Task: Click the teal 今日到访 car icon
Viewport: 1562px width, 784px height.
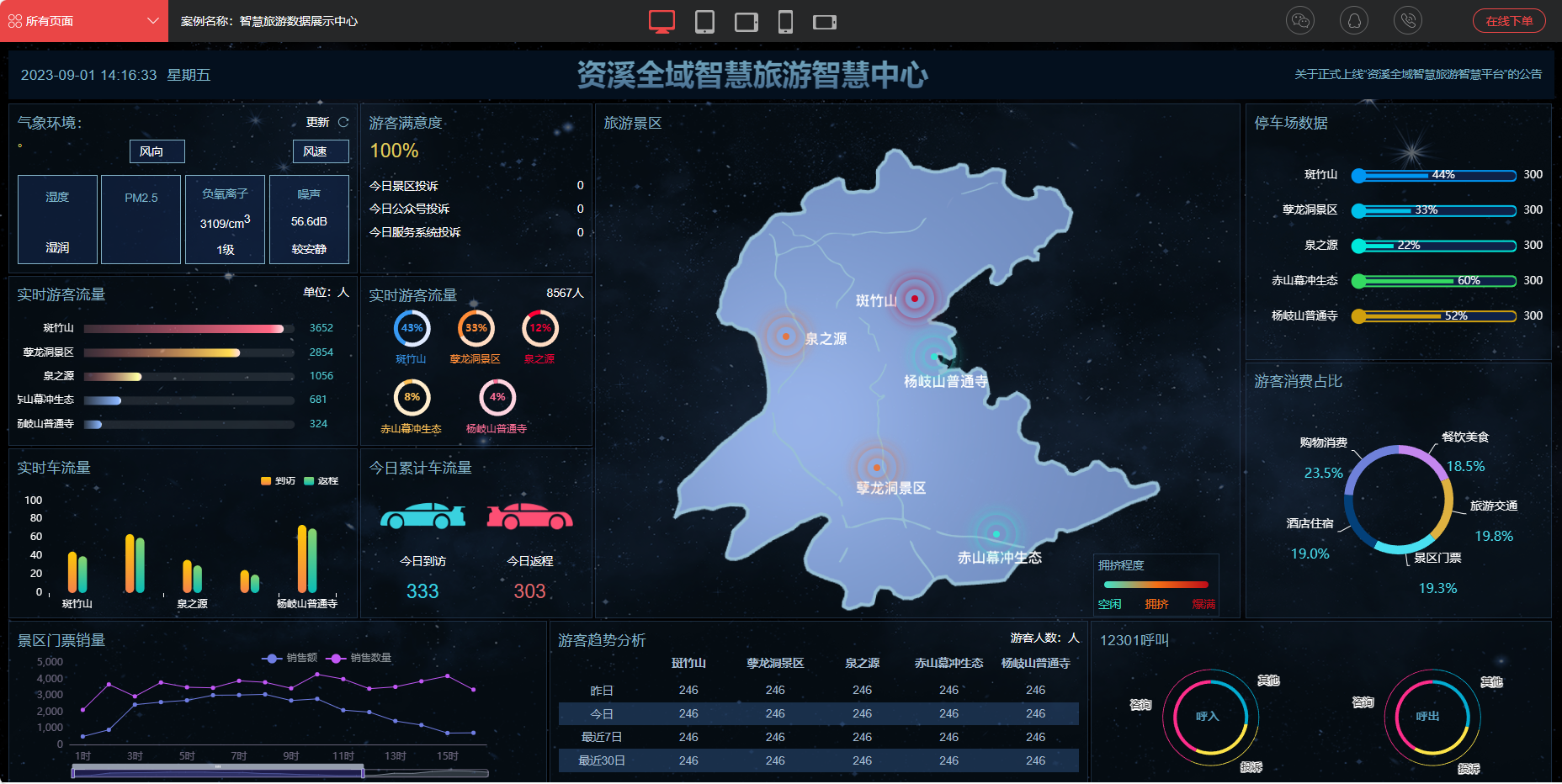Action: (x=422, y=516)
